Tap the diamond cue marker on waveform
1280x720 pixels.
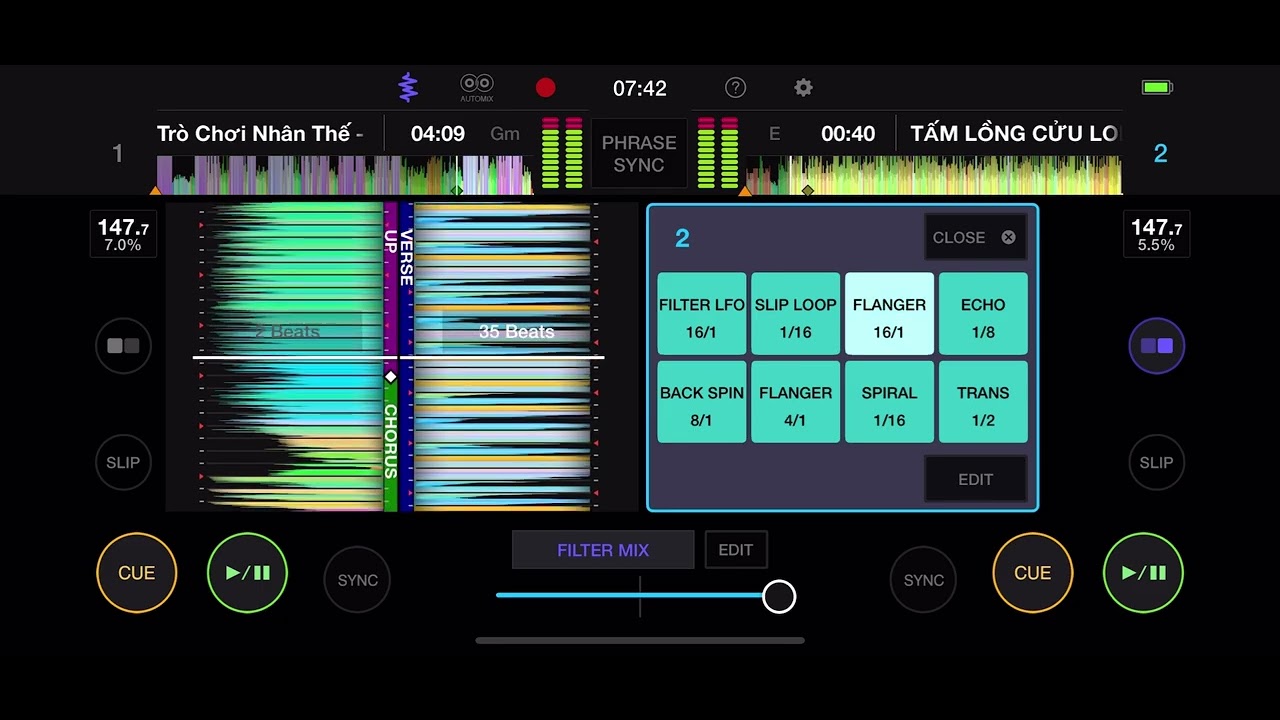tap(391, 377)
